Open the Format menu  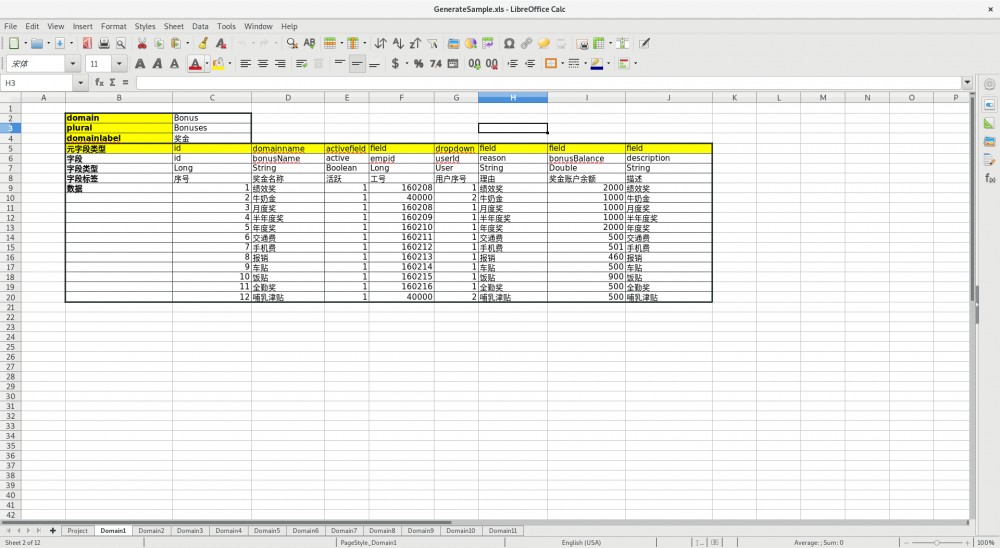click(x=114, y=26)
